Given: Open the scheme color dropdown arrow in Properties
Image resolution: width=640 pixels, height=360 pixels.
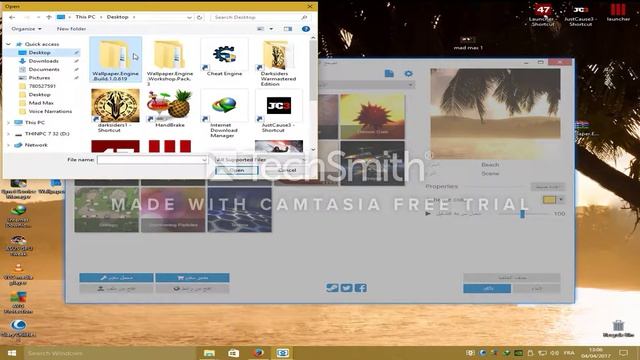Looking at the screenshot, I should (x=562, y=200).
